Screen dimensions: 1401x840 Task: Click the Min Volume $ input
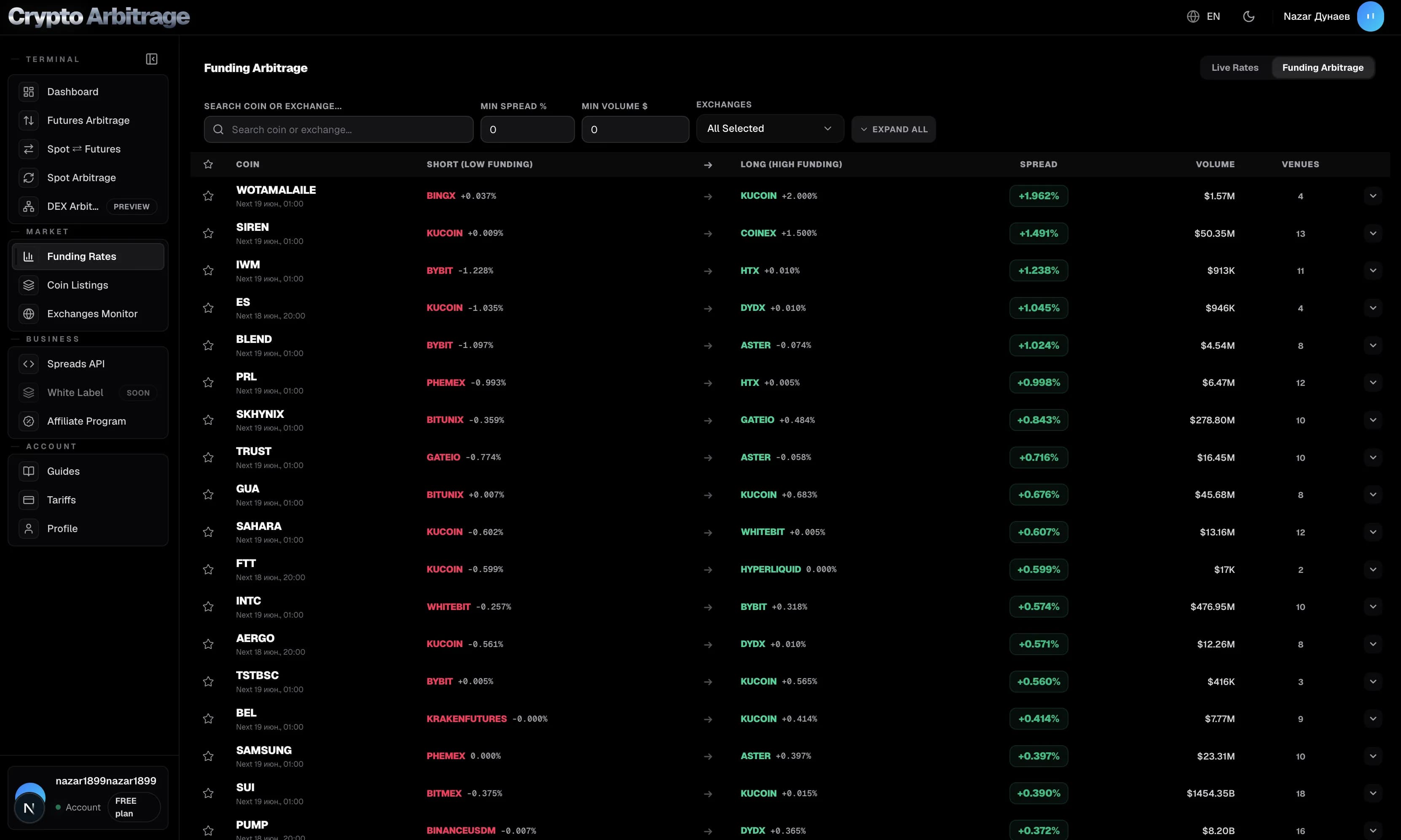coord(635,130)
